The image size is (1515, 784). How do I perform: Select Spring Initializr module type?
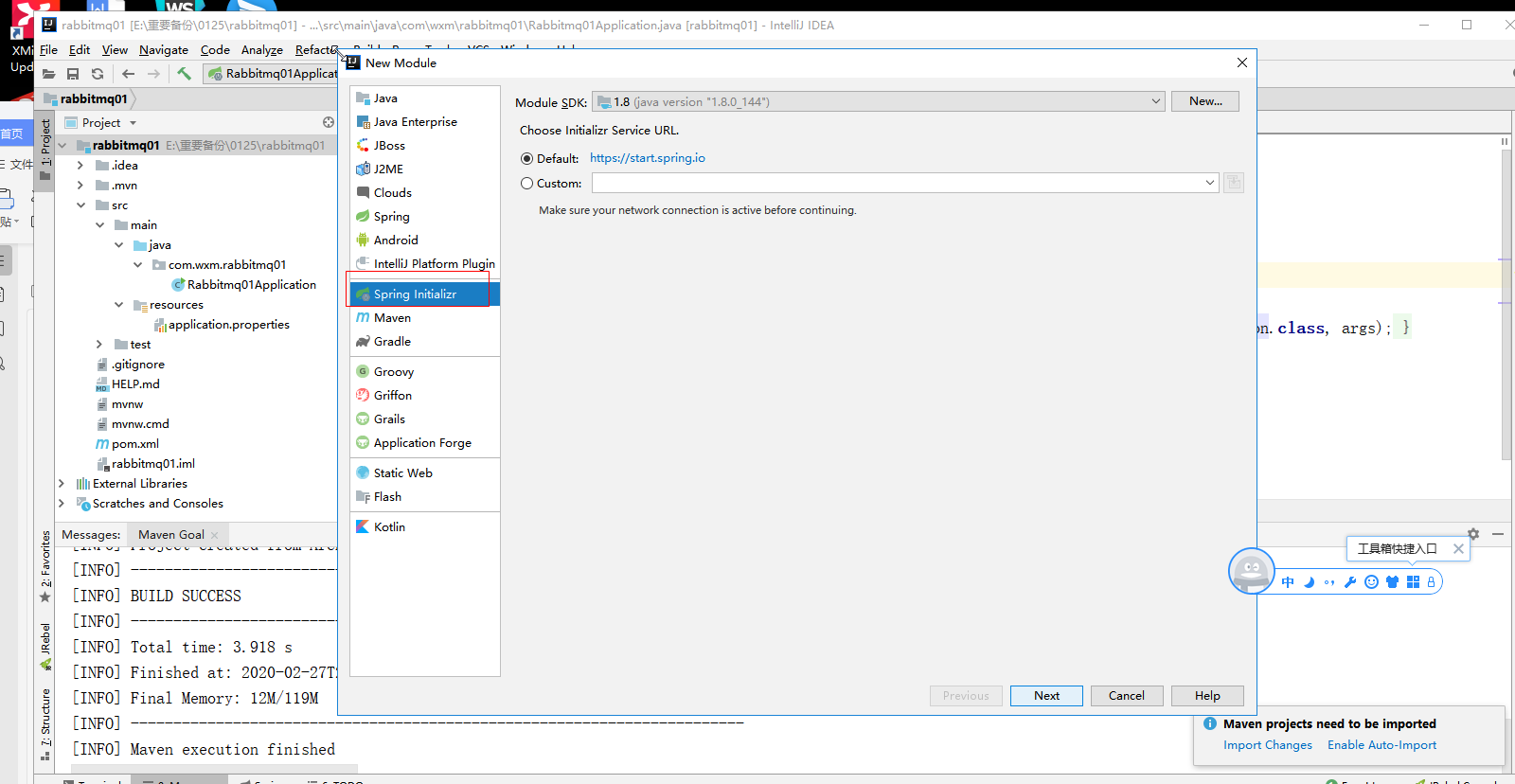point(424,294)
